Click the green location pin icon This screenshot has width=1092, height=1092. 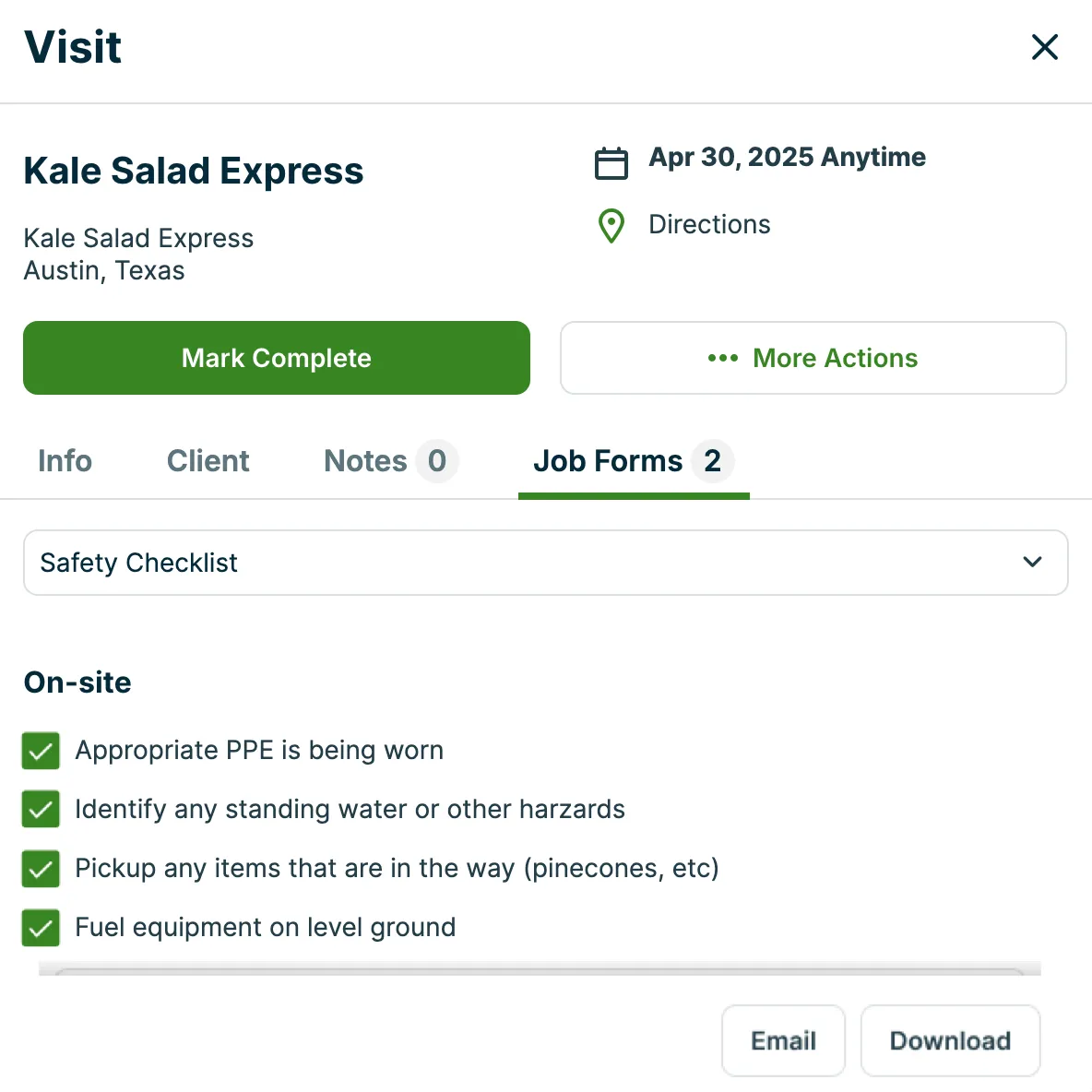tap(611, 226)
